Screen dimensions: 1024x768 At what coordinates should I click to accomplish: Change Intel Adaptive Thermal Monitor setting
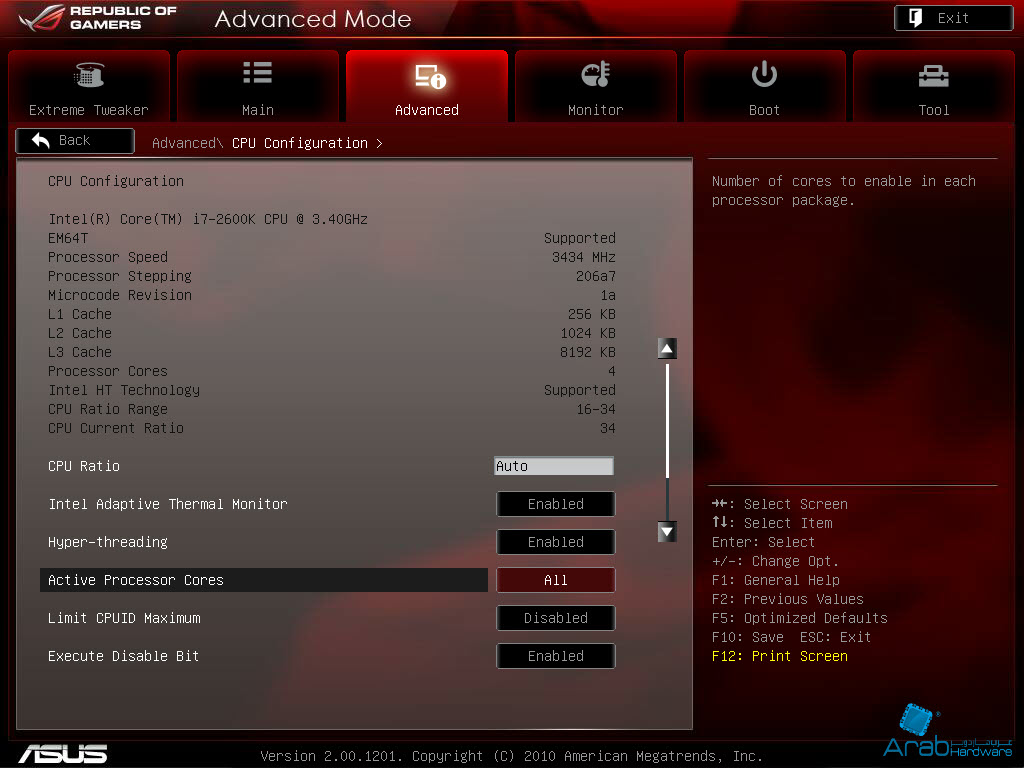point(556,504)
